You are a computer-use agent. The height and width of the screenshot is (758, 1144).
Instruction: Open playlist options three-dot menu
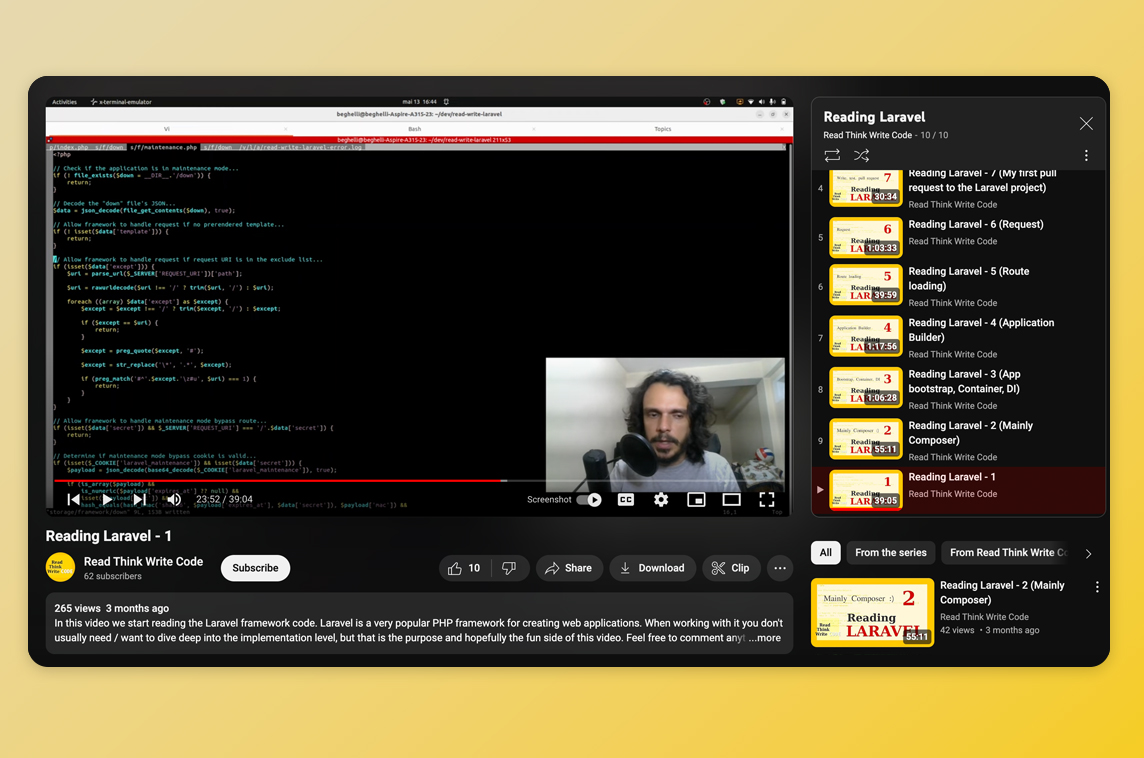1086,155
